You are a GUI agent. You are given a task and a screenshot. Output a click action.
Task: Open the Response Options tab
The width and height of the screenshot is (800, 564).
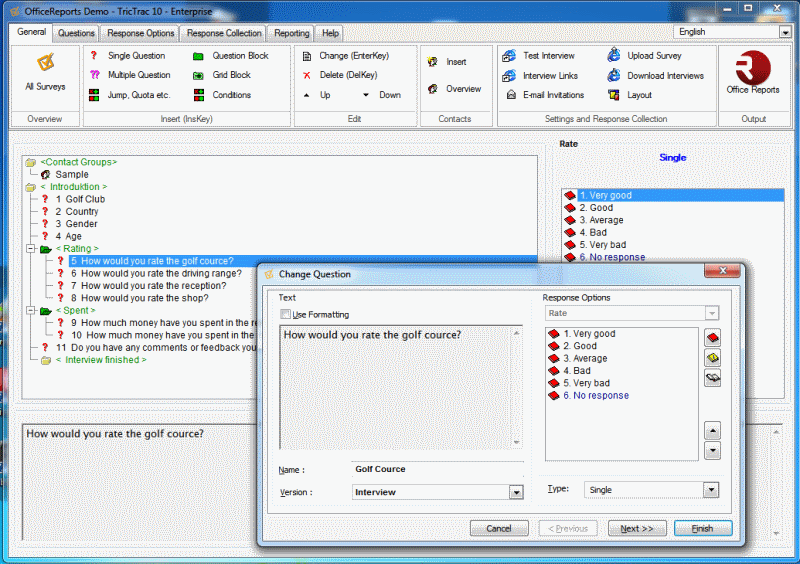tap(140, 33)
